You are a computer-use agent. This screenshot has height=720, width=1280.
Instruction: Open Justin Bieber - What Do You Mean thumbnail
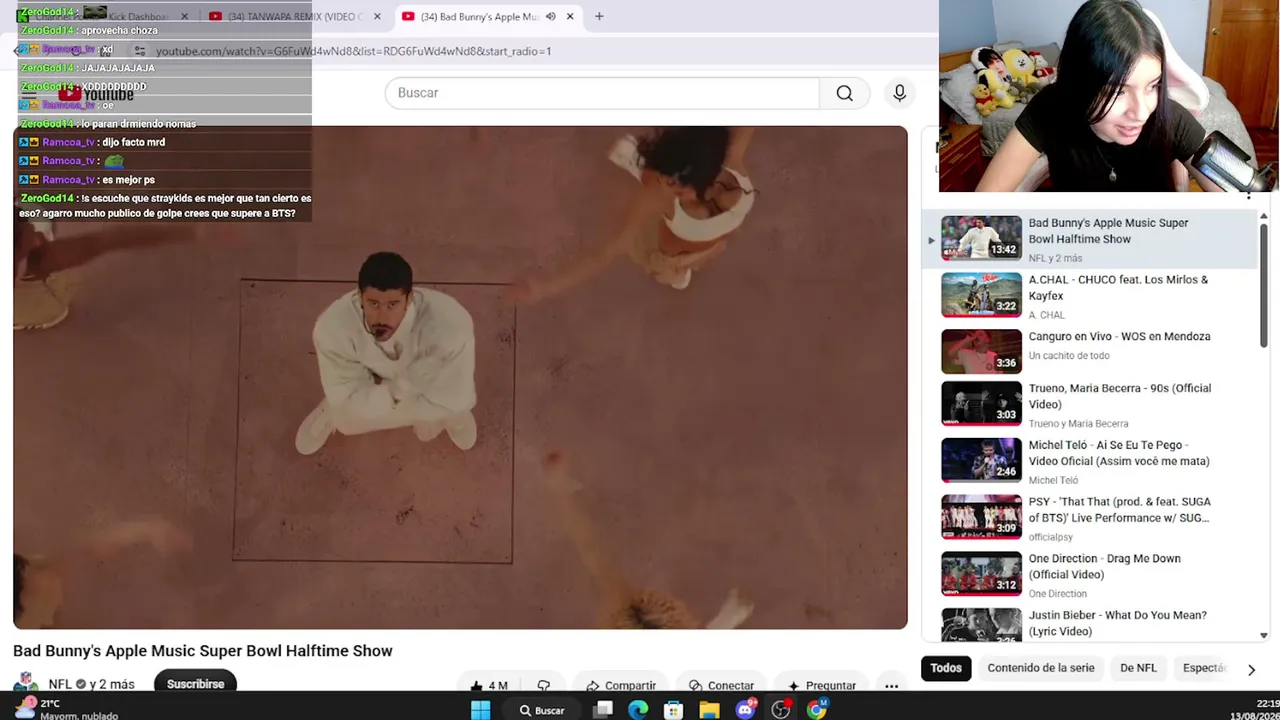(x=981, y=624)
